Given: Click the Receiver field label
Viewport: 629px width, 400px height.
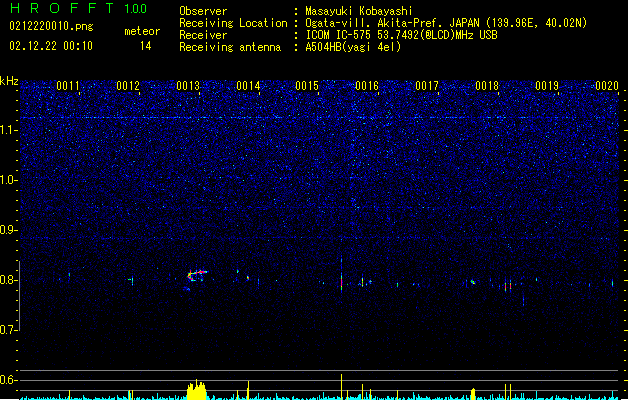Looking at the screenshot, I should (x=203, y=35).
